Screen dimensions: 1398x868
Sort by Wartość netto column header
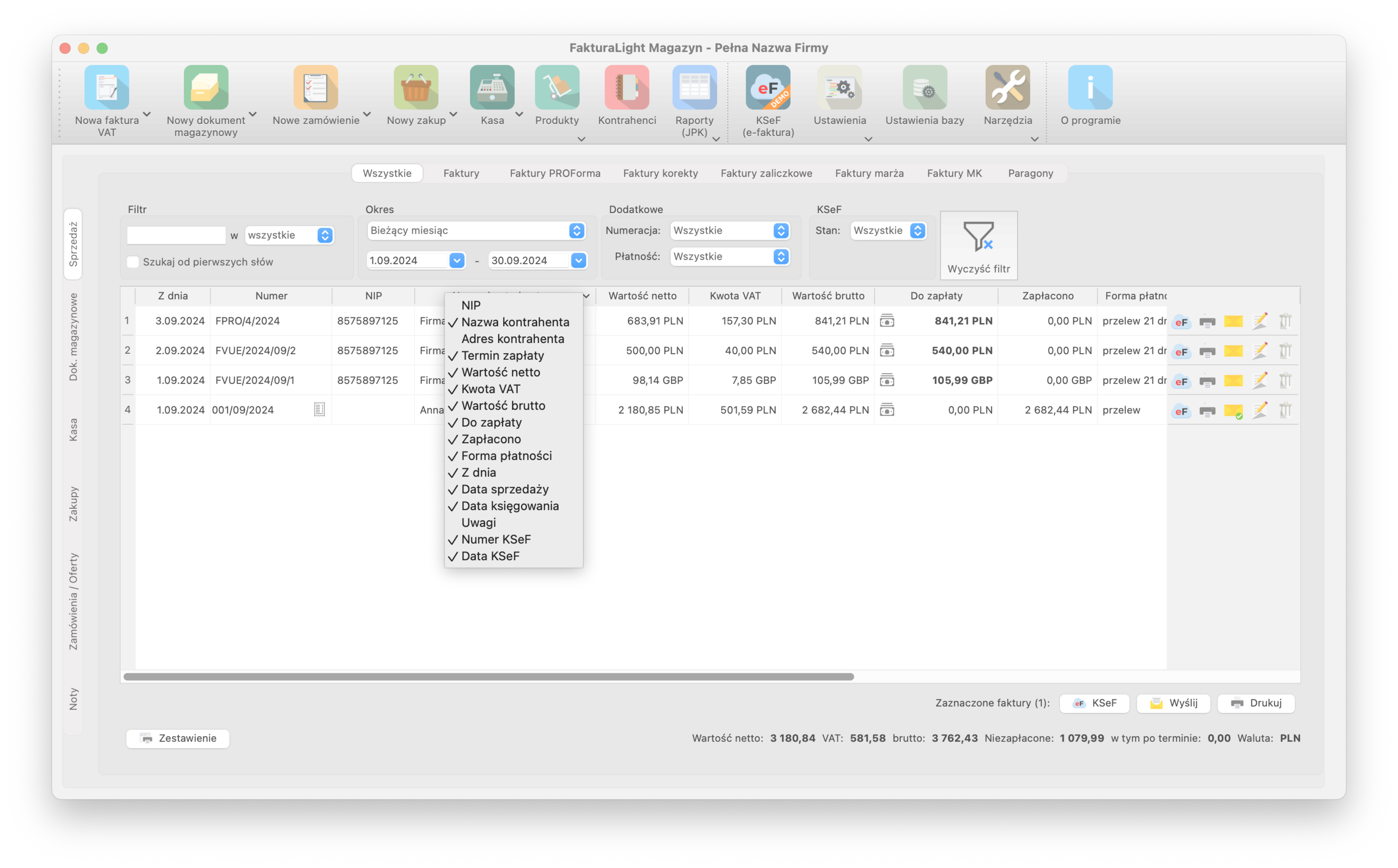coord(642,296)
